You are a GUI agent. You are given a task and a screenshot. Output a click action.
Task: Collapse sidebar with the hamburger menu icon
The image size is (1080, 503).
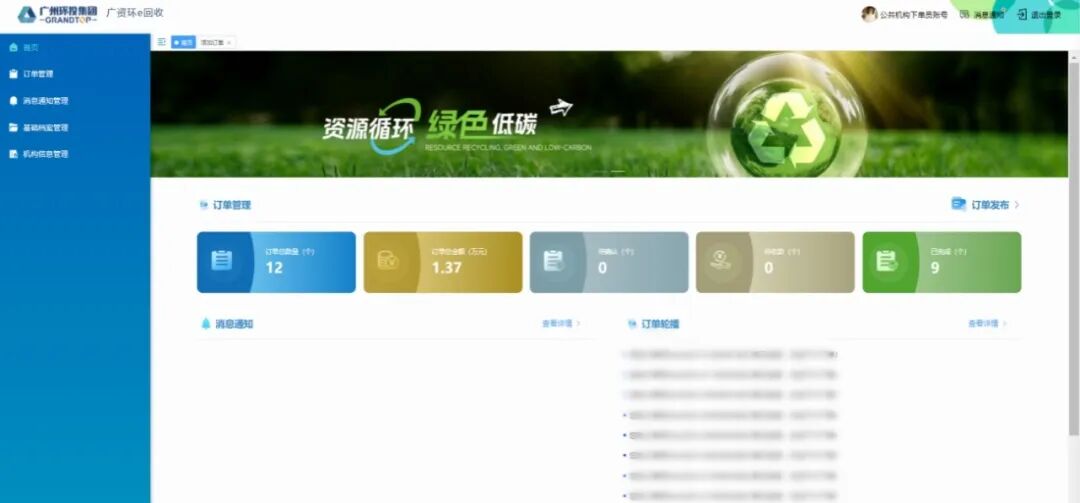coord(161,42)
